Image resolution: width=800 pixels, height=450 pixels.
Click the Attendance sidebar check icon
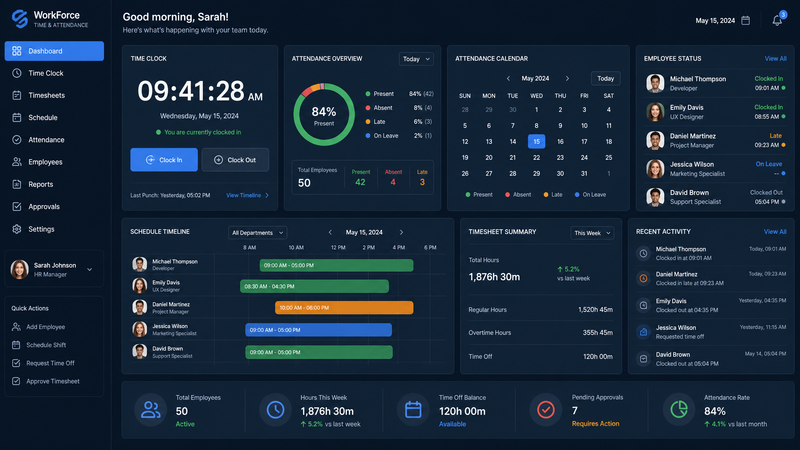pos(17,140)
